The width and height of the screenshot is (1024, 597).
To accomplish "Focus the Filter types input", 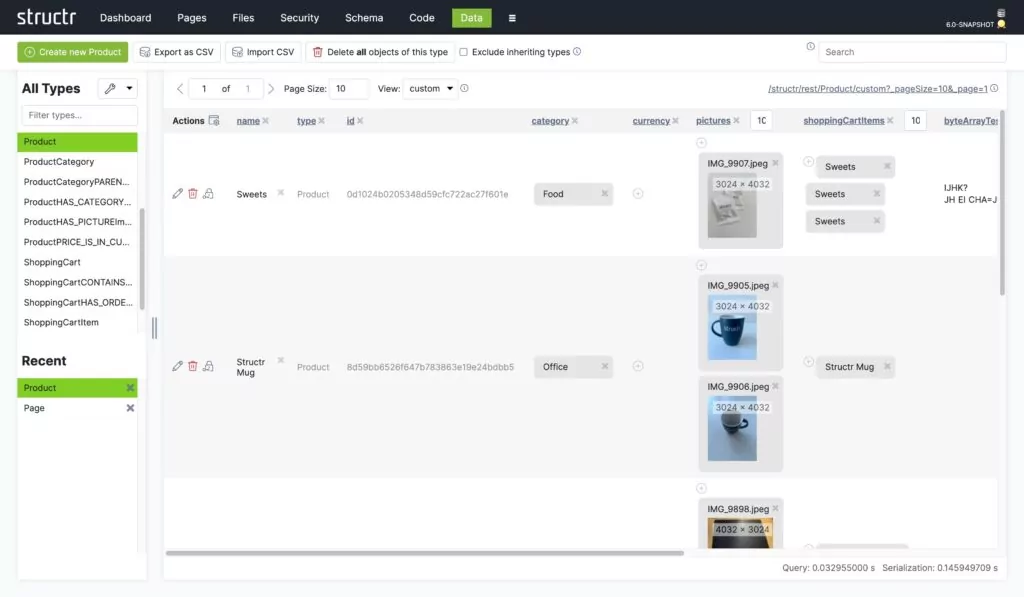I will pos(79,115).
